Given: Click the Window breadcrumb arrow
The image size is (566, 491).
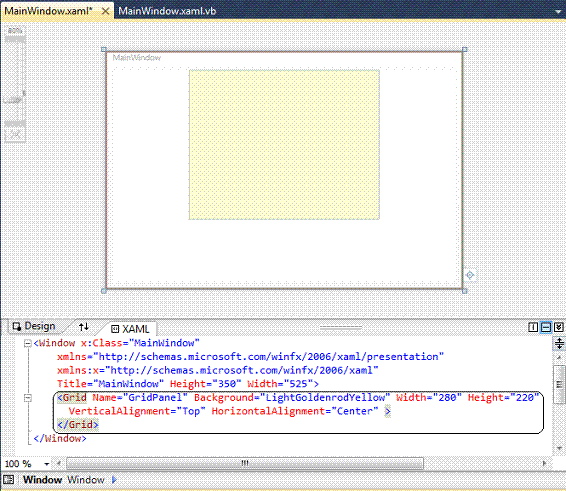Looking at the screenshot, I should [x=114, y=480].
